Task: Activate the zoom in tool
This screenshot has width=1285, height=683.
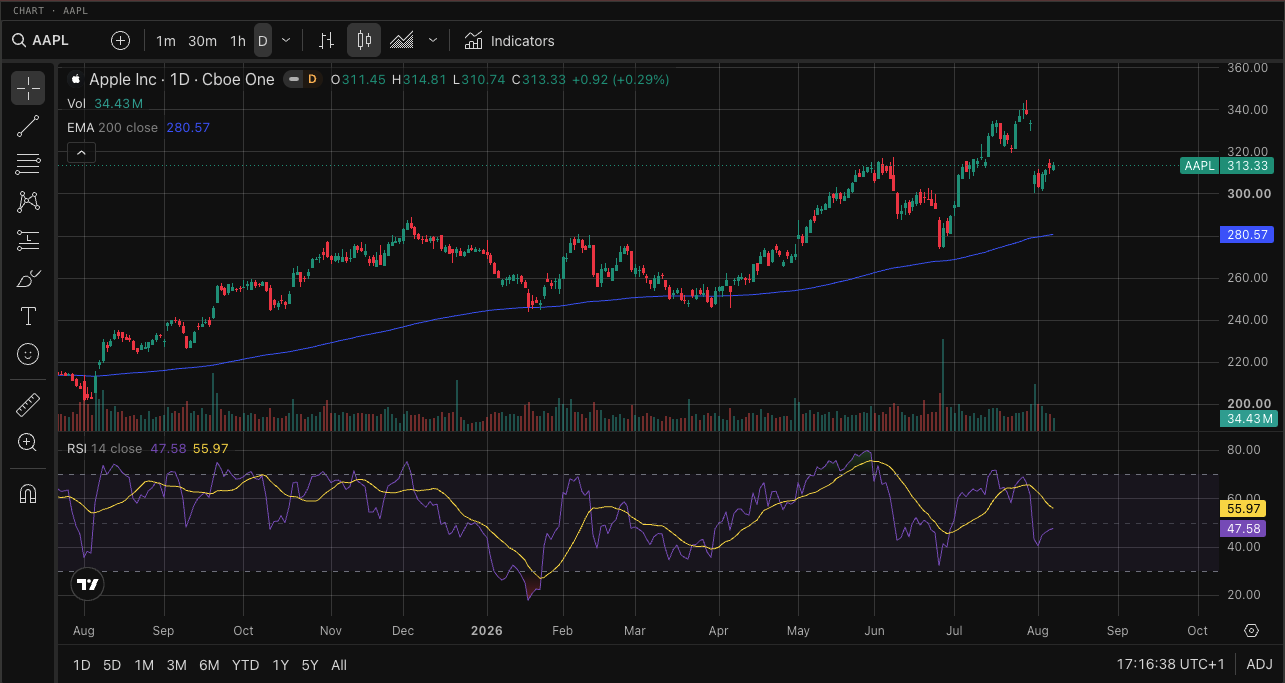Action: [28, 442]
